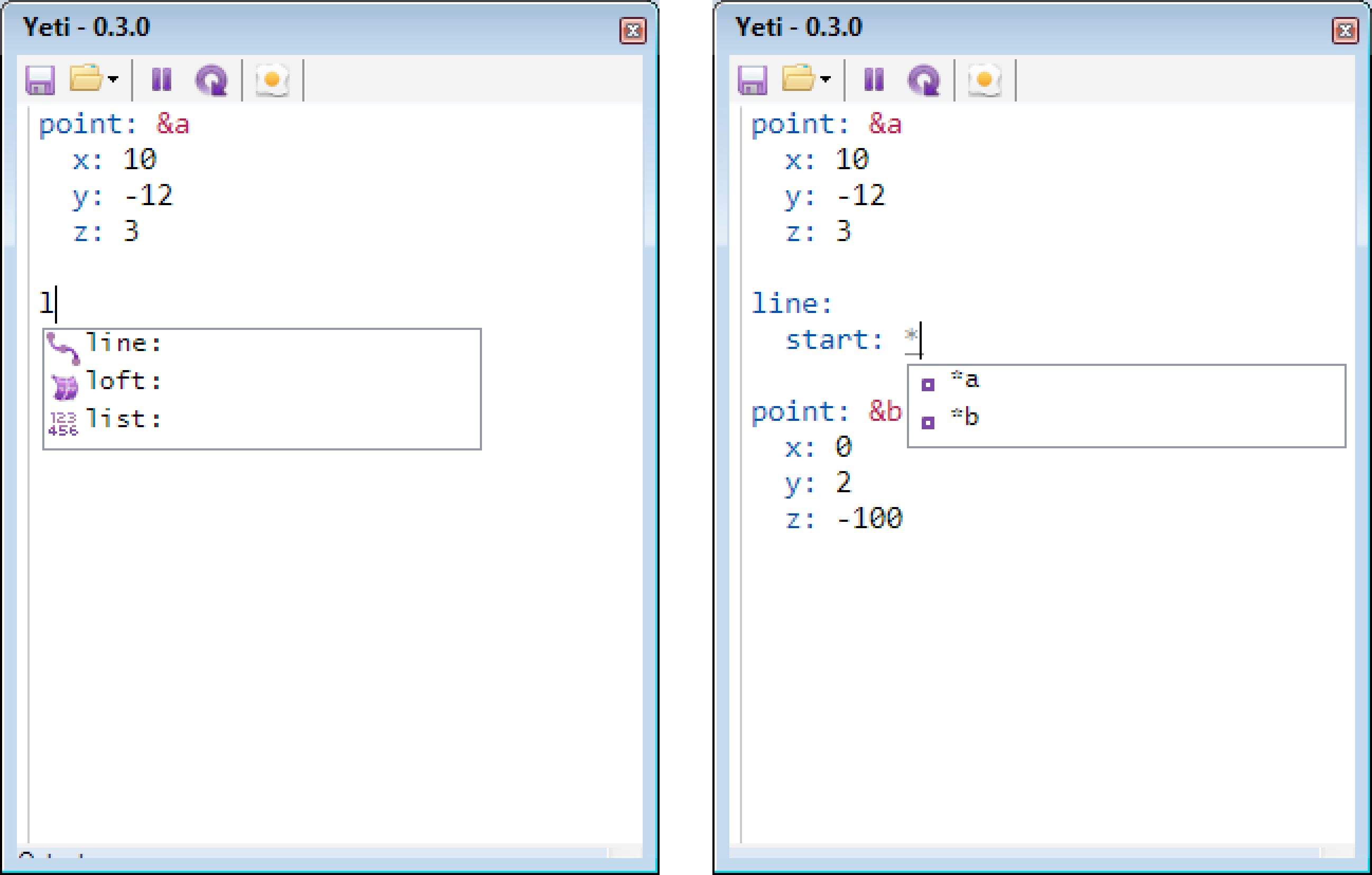Click 123 456 icon beside 'list:' suggestion
This screenshot has height=875, width=1372.
[63, 423]
